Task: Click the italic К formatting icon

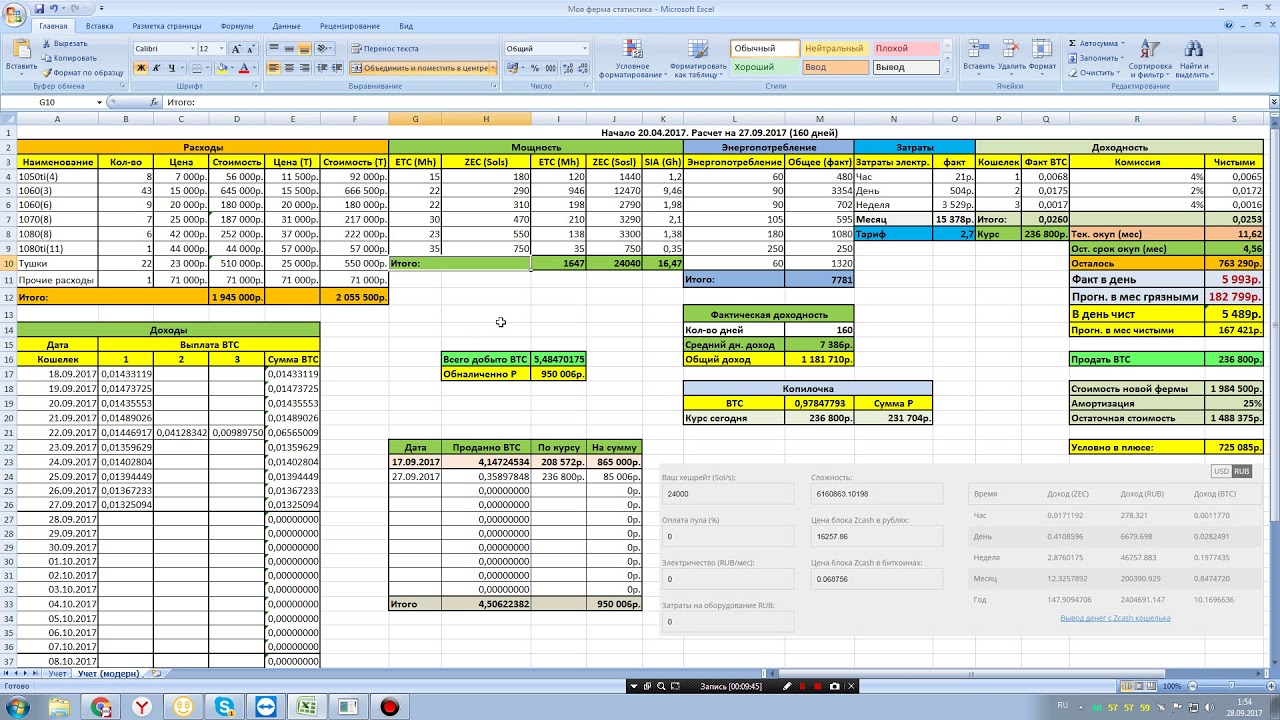Action: click(x=156, y=68)
